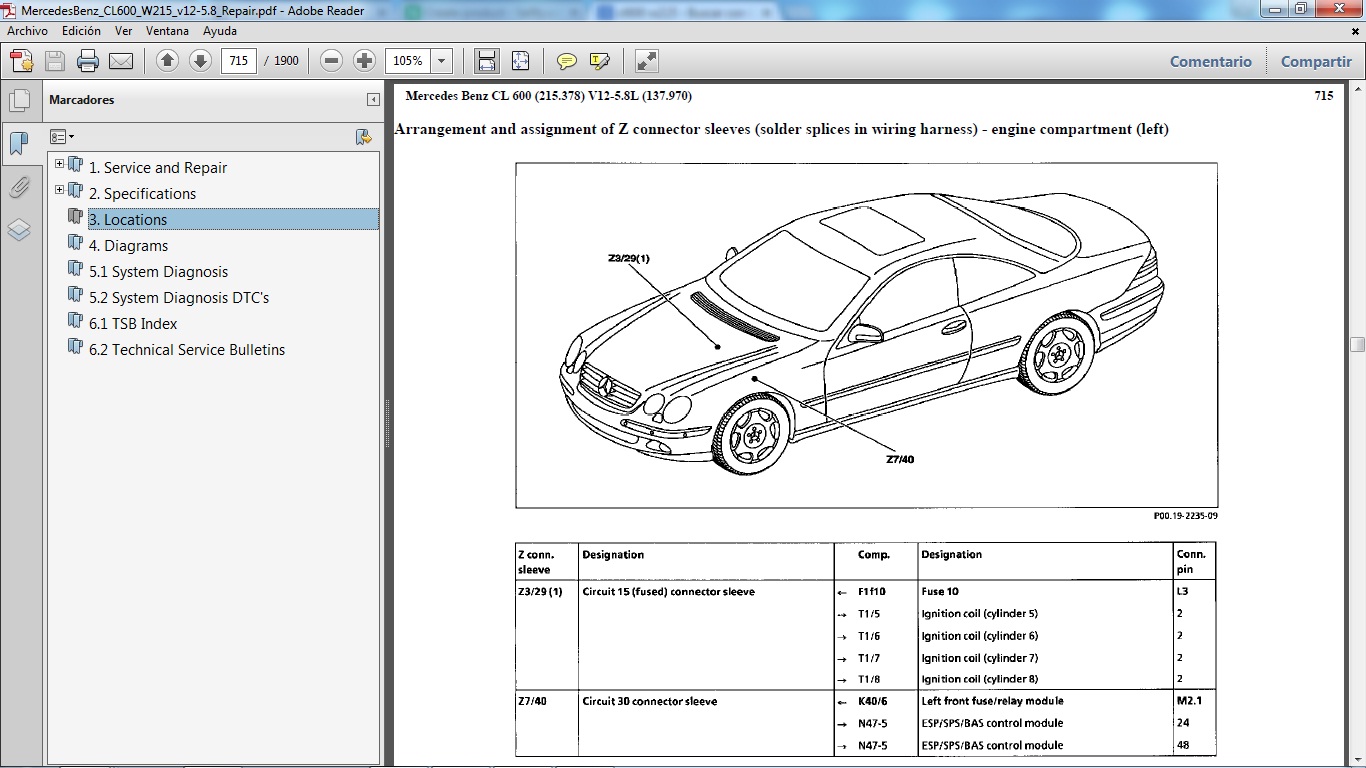1366x768 pixels.
Task: Zoom out with the minus button
Action: tap(332, 61)
